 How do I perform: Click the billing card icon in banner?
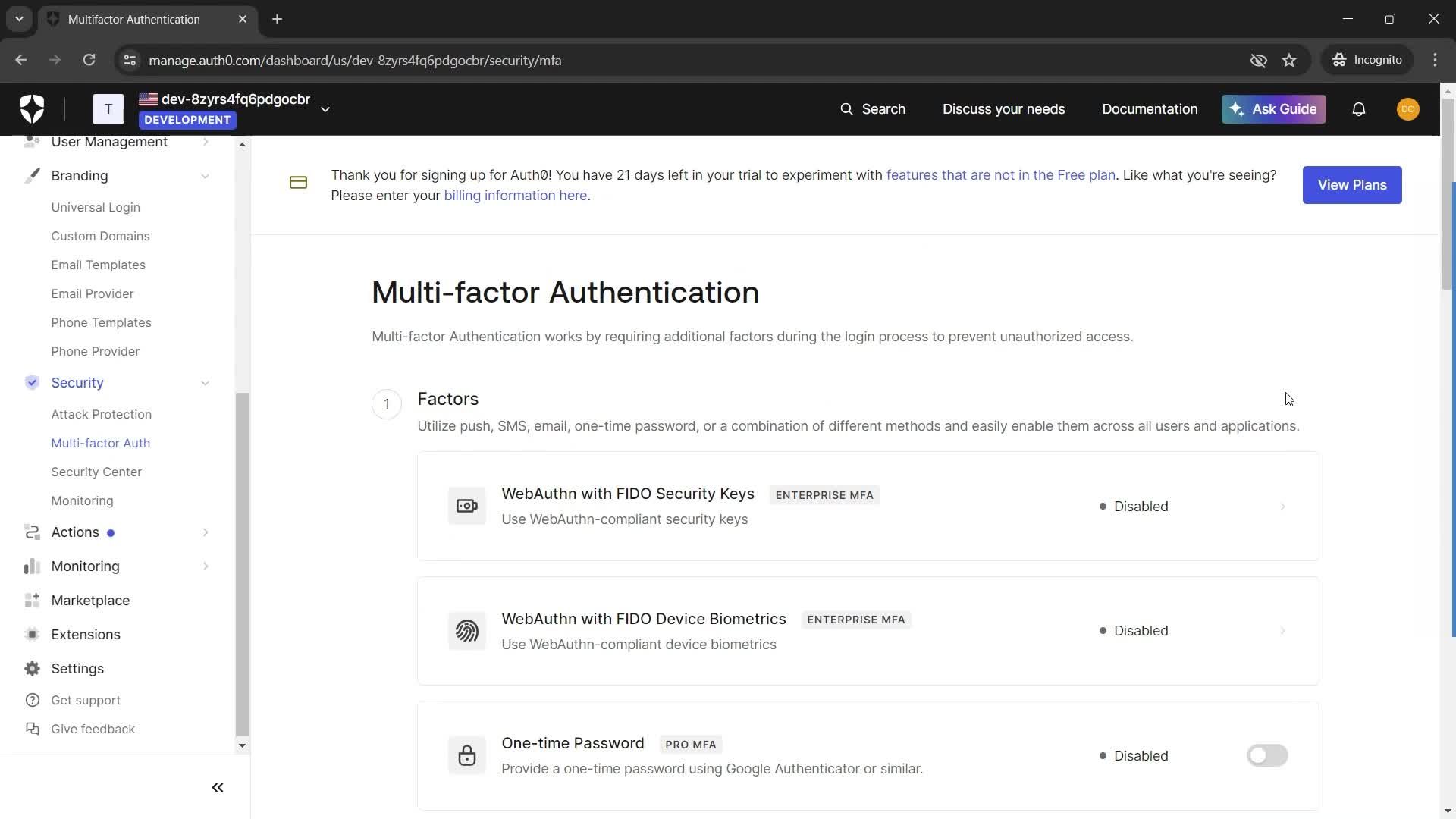(x=298, y=183)
